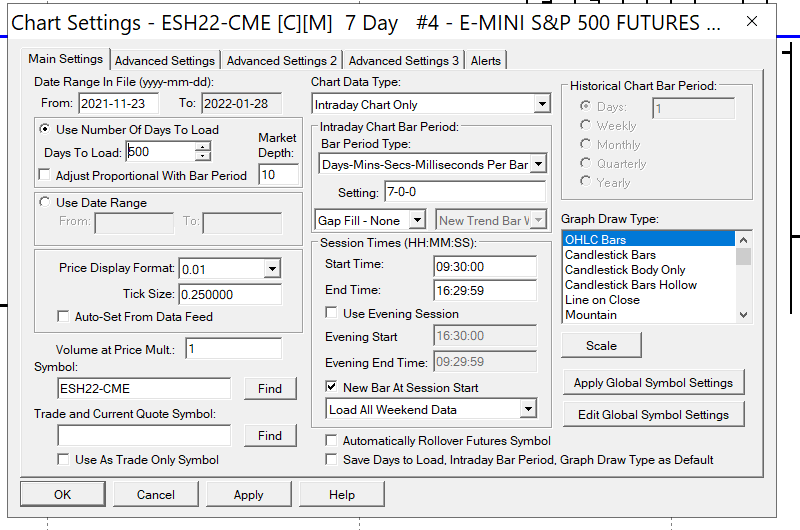Viewport: 800px width, 530px height.
Task: Open the Advanced Settings 2 tab
Action: point(282,61)
